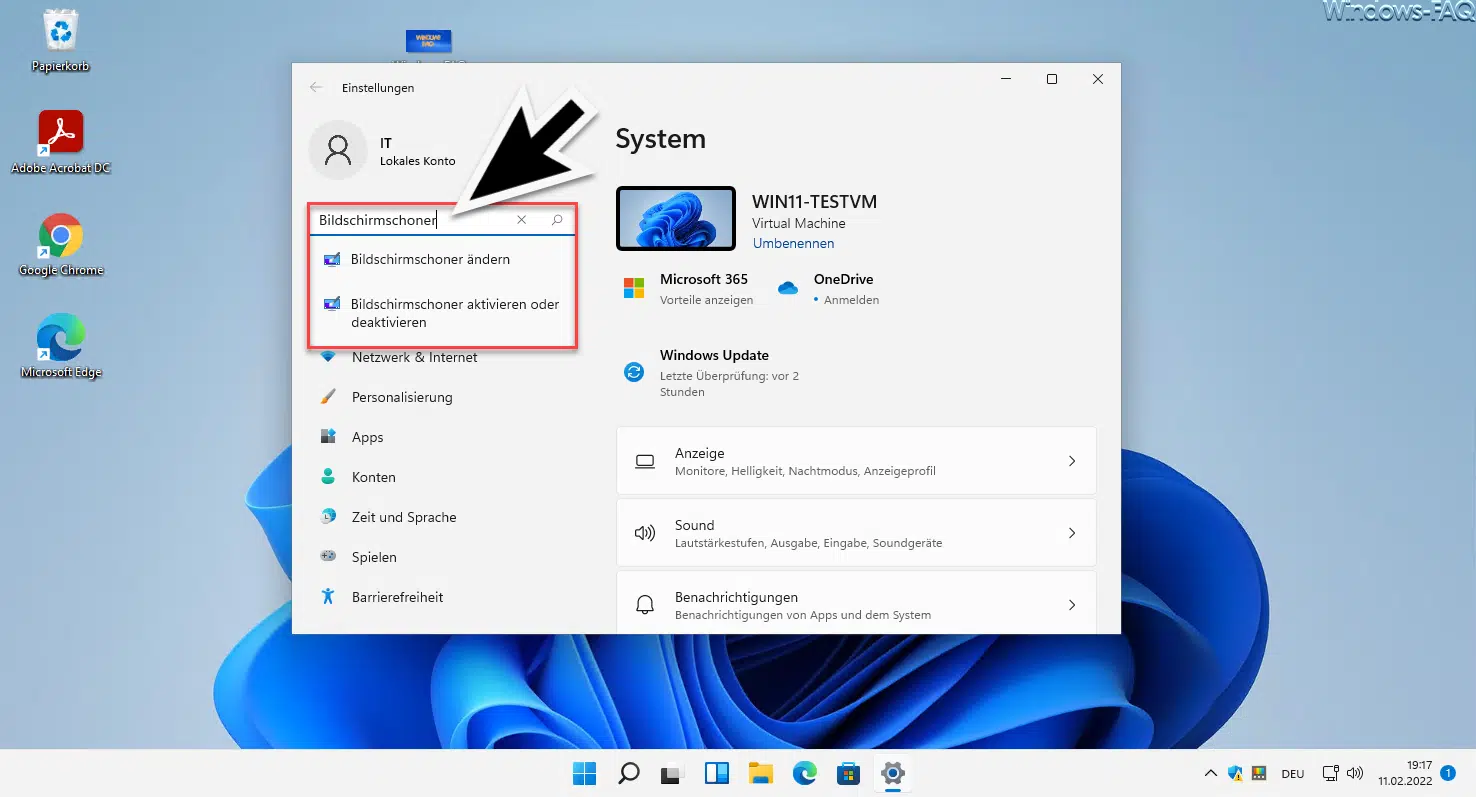Open Microsoft Store from the taskbar

tap(849, 773)
